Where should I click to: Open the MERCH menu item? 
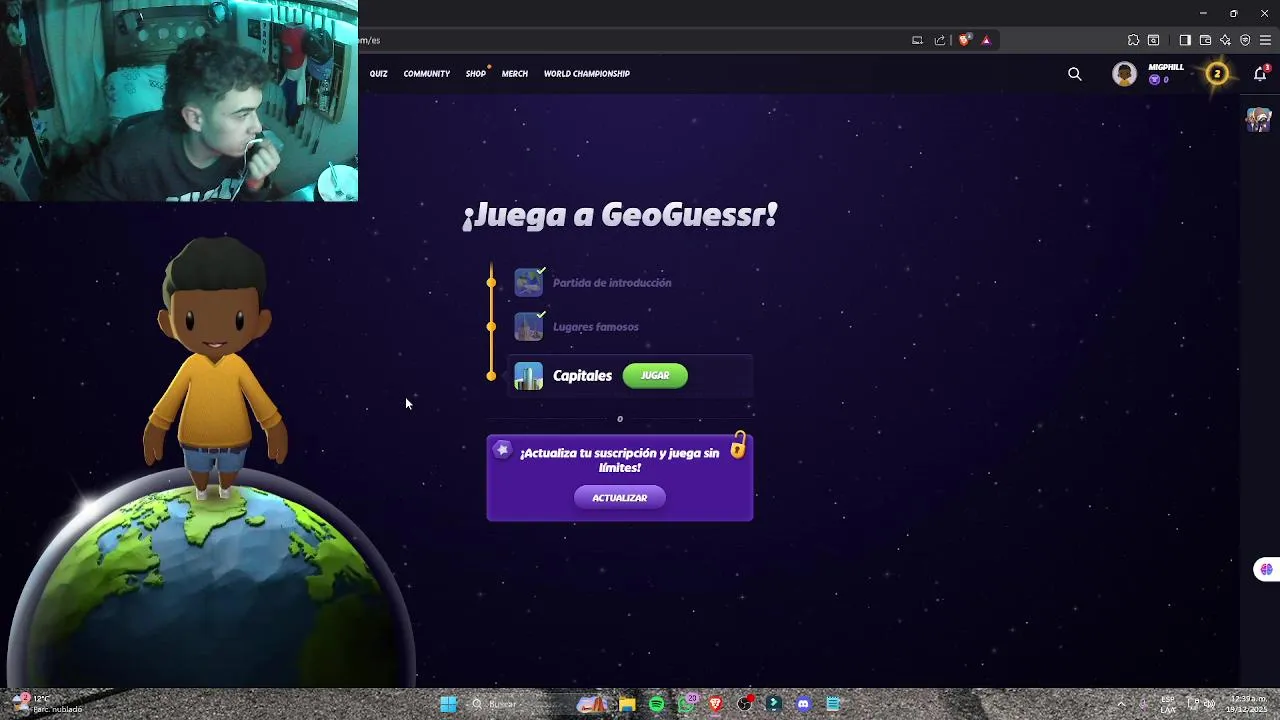point(515,74)
